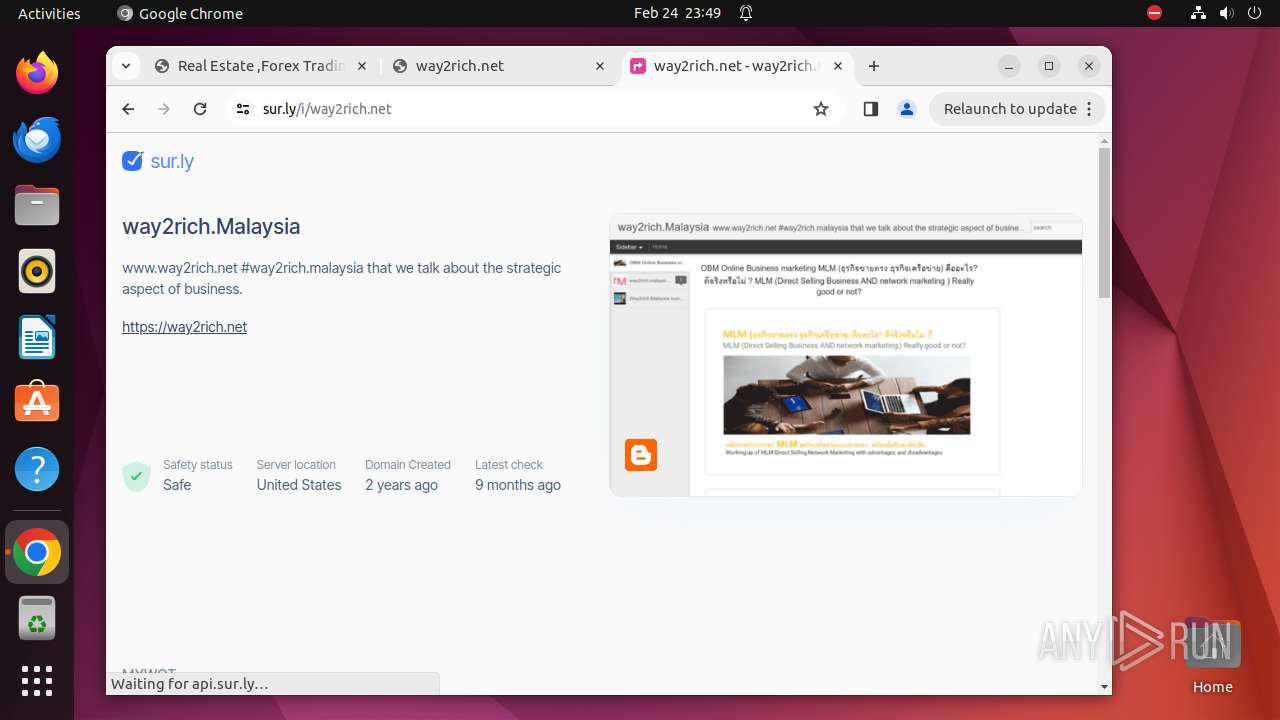Click the green Safe shield icon

136,476
